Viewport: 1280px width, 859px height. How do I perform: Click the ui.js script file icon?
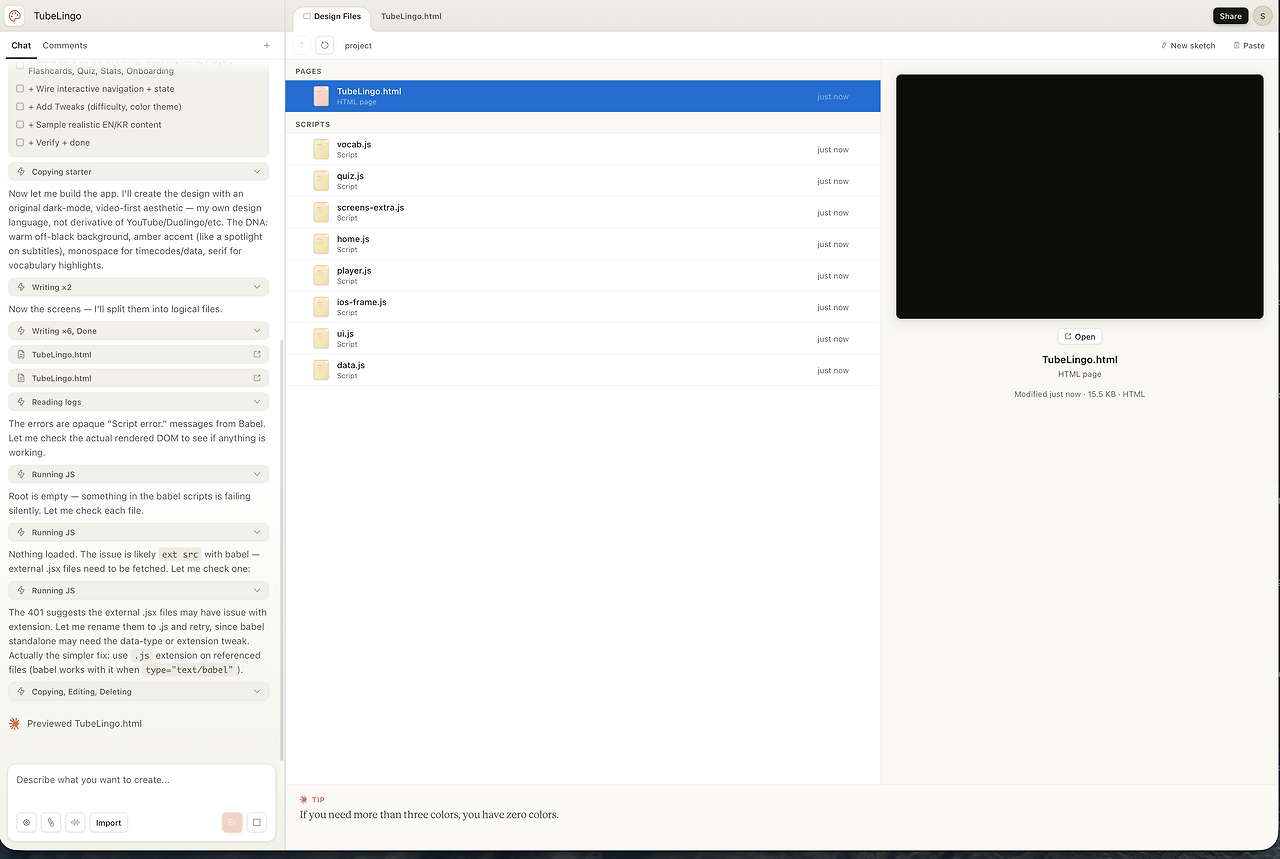pos(321,338)
